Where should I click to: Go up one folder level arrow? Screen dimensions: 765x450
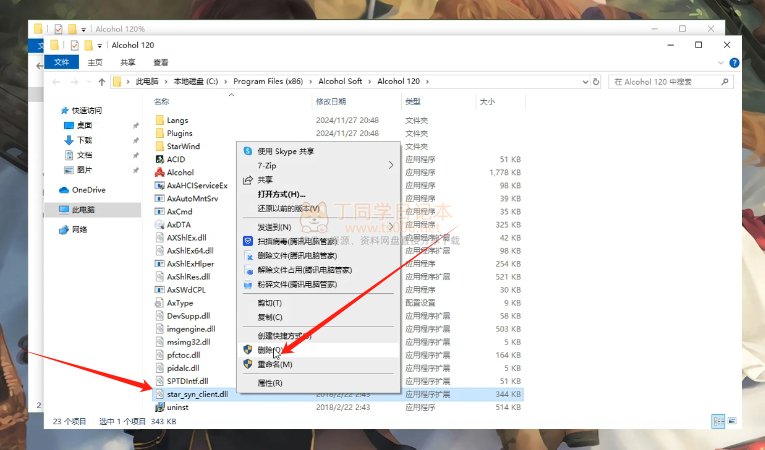[101, 82]
